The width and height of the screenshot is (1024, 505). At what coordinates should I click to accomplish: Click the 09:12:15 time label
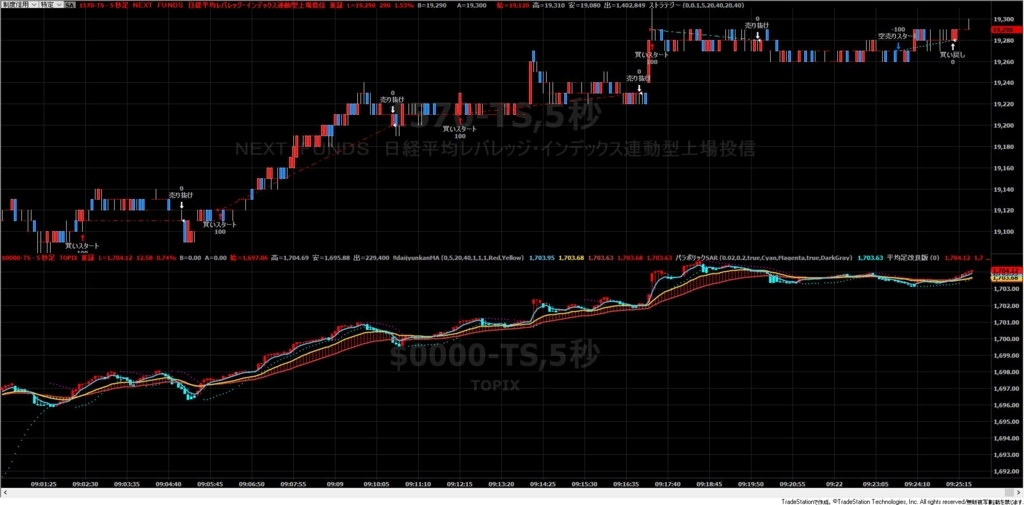coord(460,485)
